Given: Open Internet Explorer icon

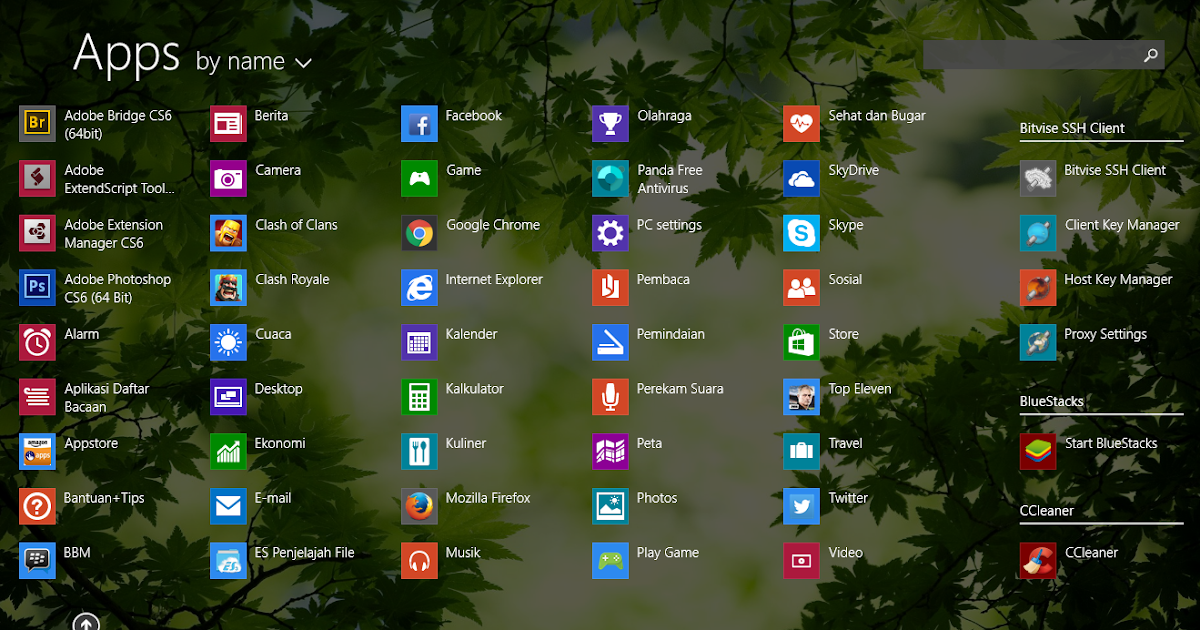Looking at the screenshot, I should [419, 288].
